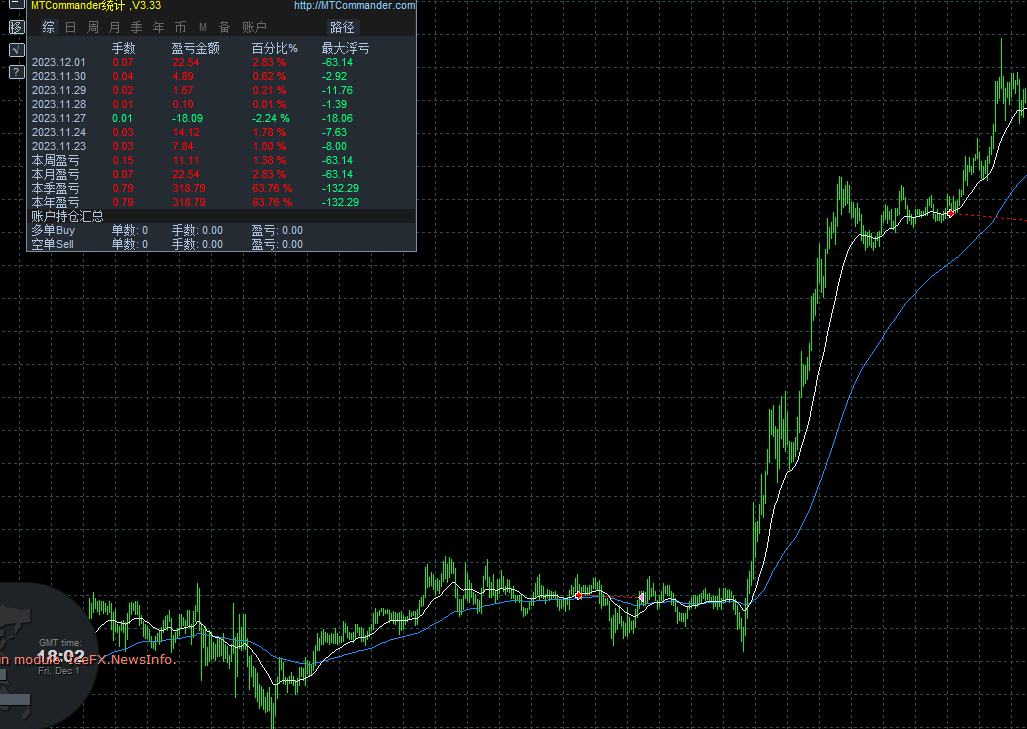Click the weekly profit value 11.11
The width and height of the screenshot is (1027, 729).
(185, 160)
